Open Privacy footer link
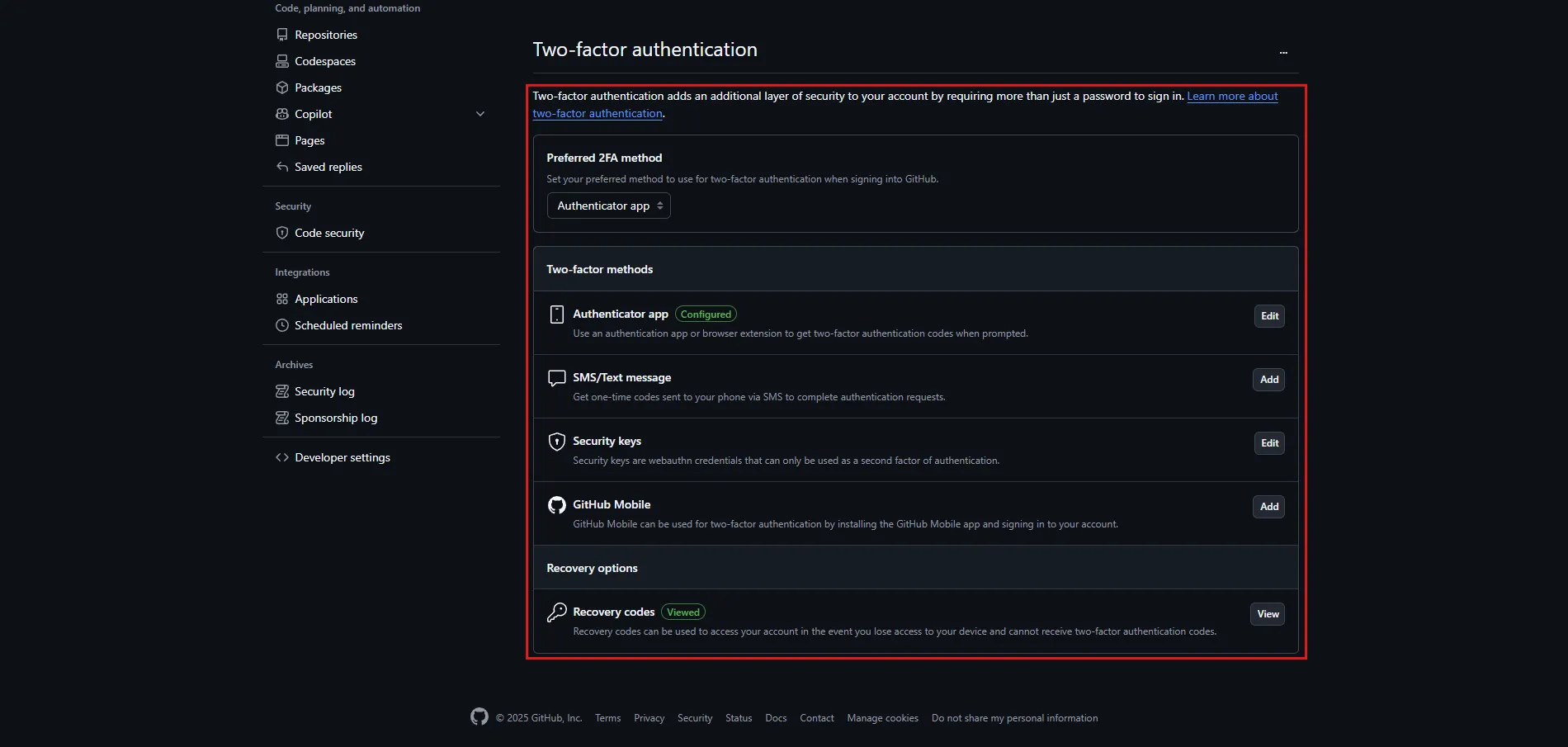Screen dimensions: 1568x747 click(x=649, y=718)
